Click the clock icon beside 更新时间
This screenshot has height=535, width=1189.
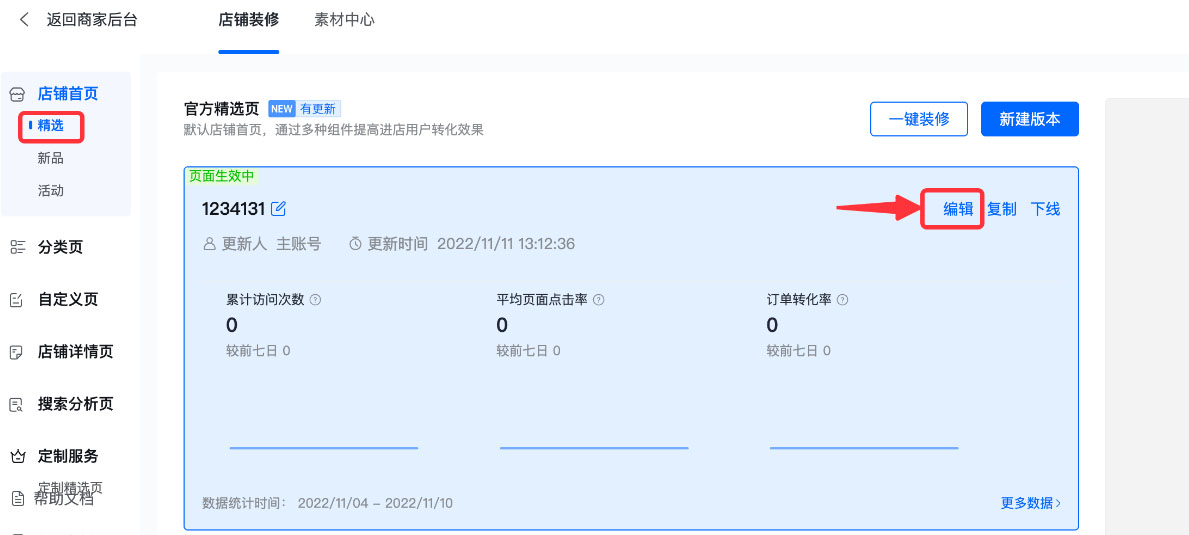click(356, 244)
